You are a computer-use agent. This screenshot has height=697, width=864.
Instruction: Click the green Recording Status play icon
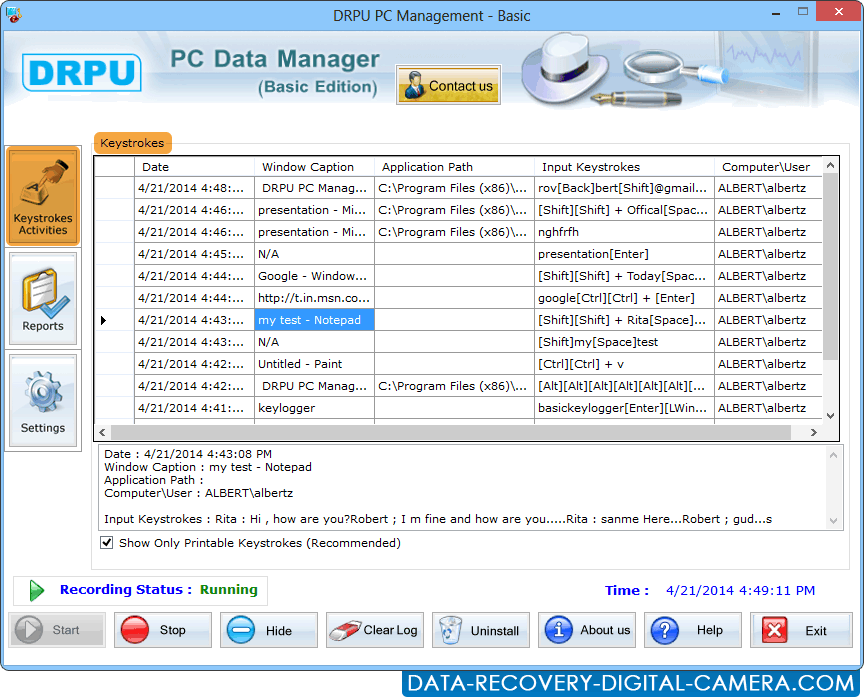pos(36,590)
